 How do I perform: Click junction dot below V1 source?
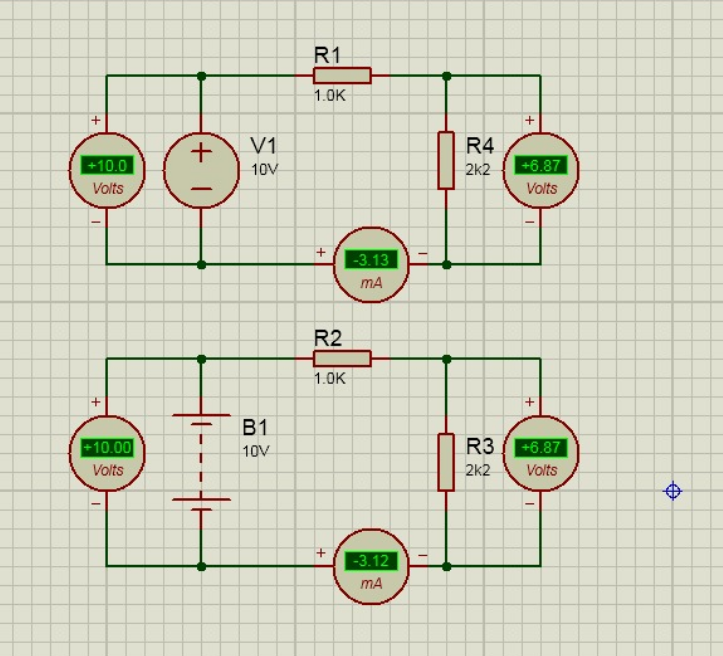[x=201, y=265]
